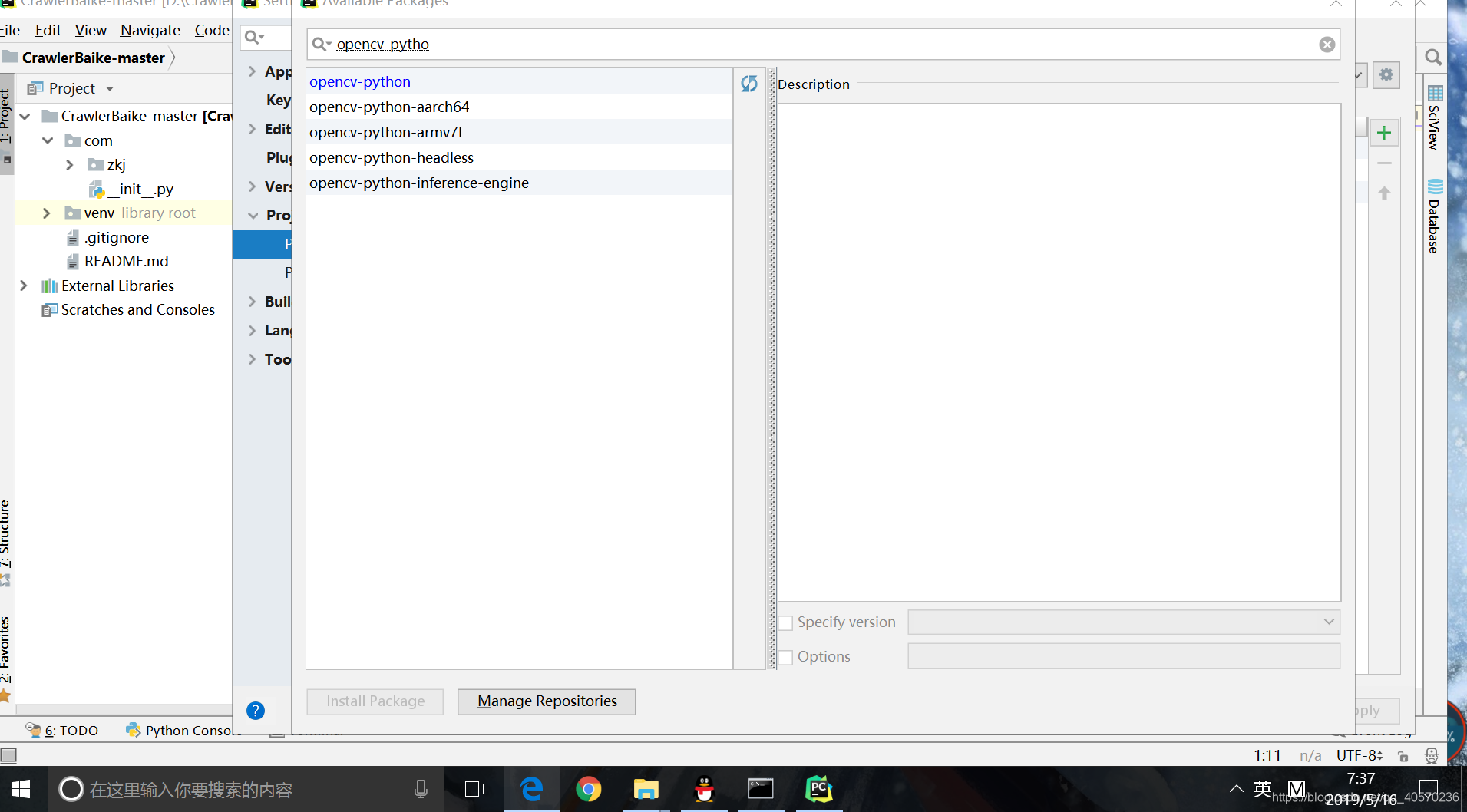The height and width of the screenshot is (812, 1467).
Task: Enable the Options checkbox
Action: click(x=786, y=656)
